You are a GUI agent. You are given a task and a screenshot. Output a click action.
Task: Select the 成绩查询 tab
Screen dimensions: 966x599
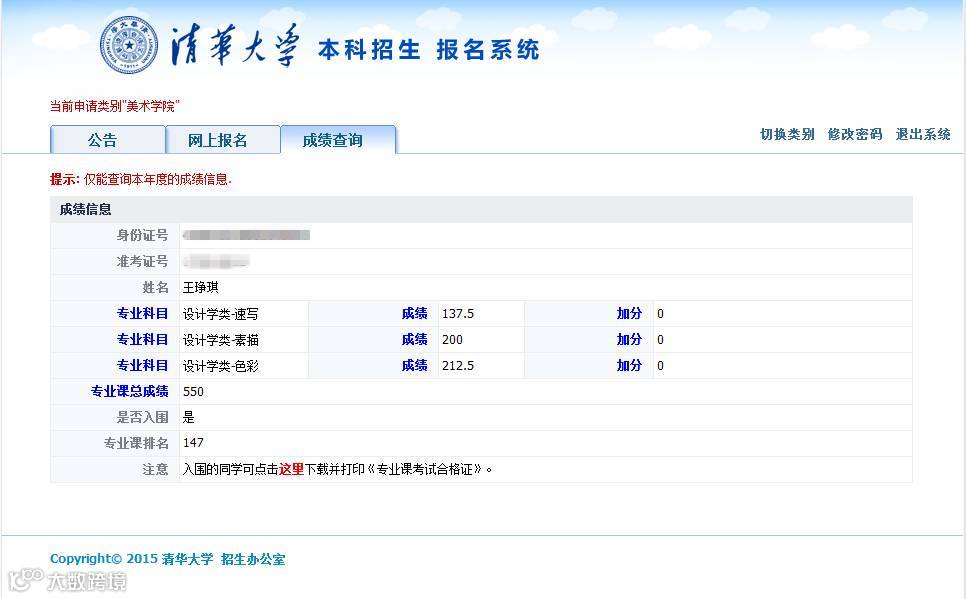coord(338,139)
